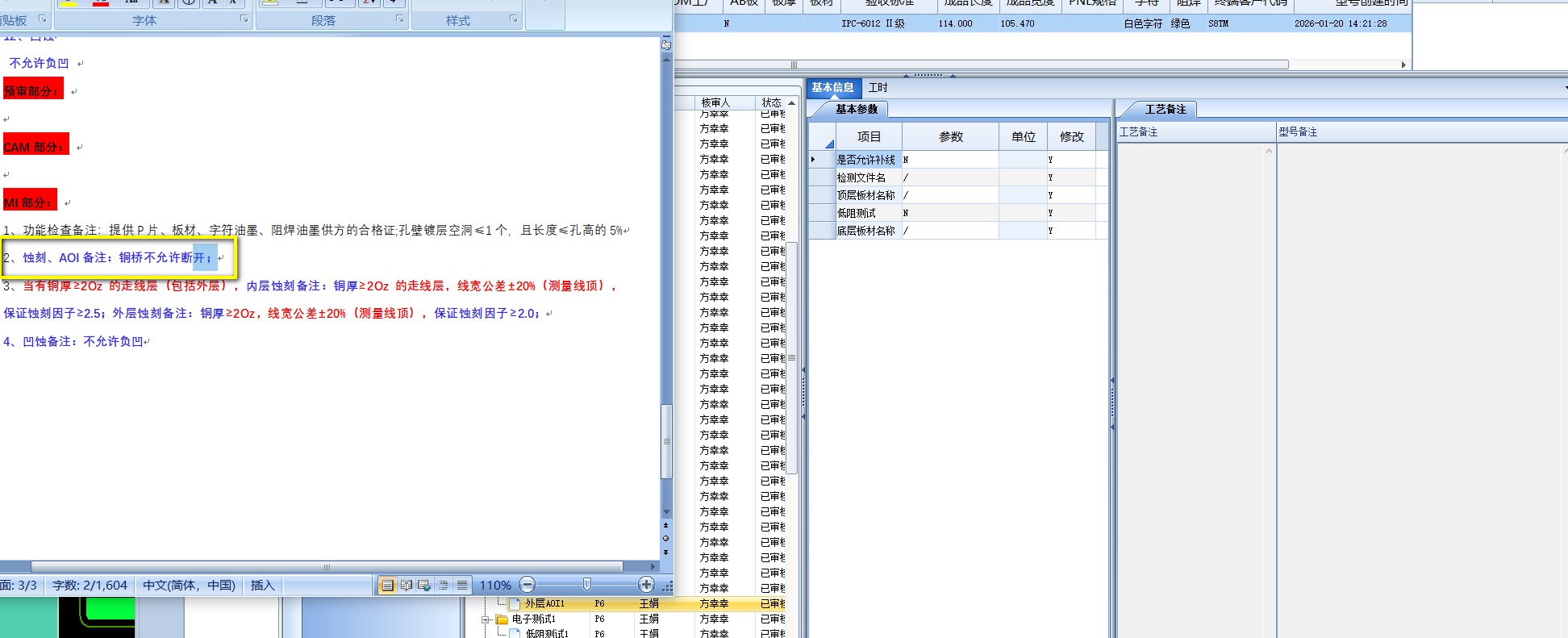Switch to the 工时 tab
This screenshot has height=638, width=1568.
pos(878,88)
